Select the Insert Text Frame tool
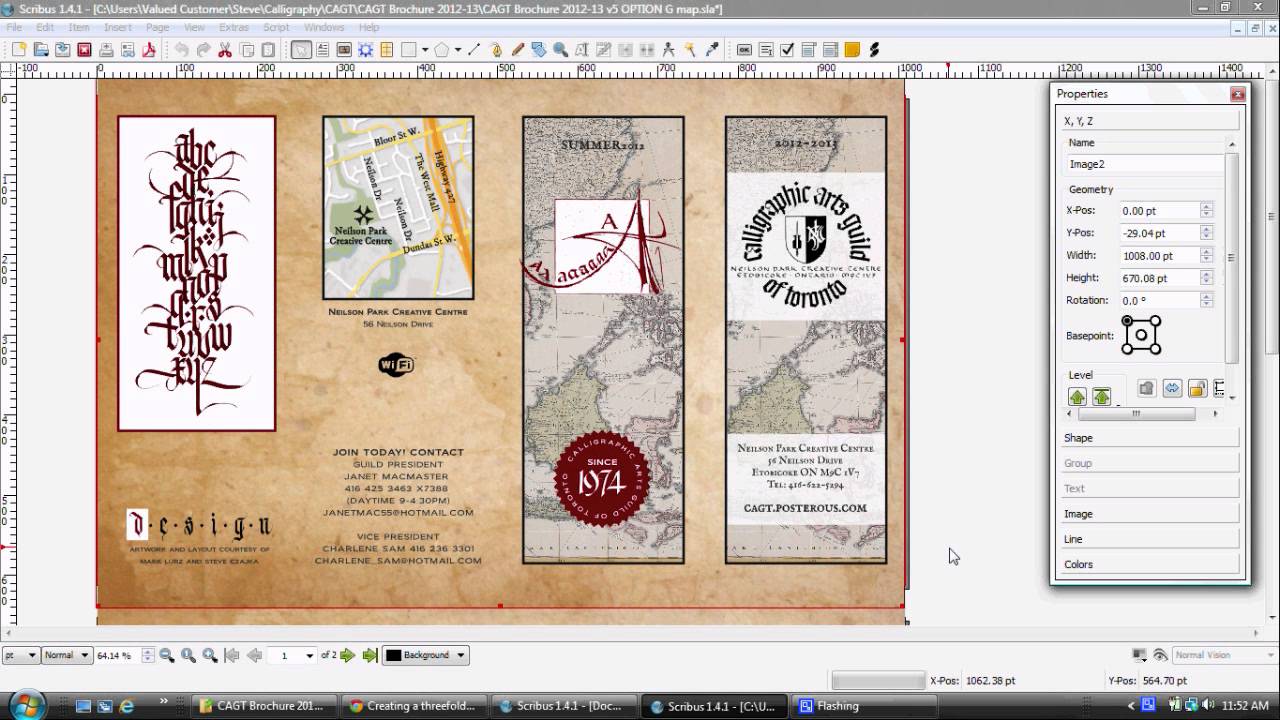Screen dimensions: 1280x720 [x=322, y=50]
